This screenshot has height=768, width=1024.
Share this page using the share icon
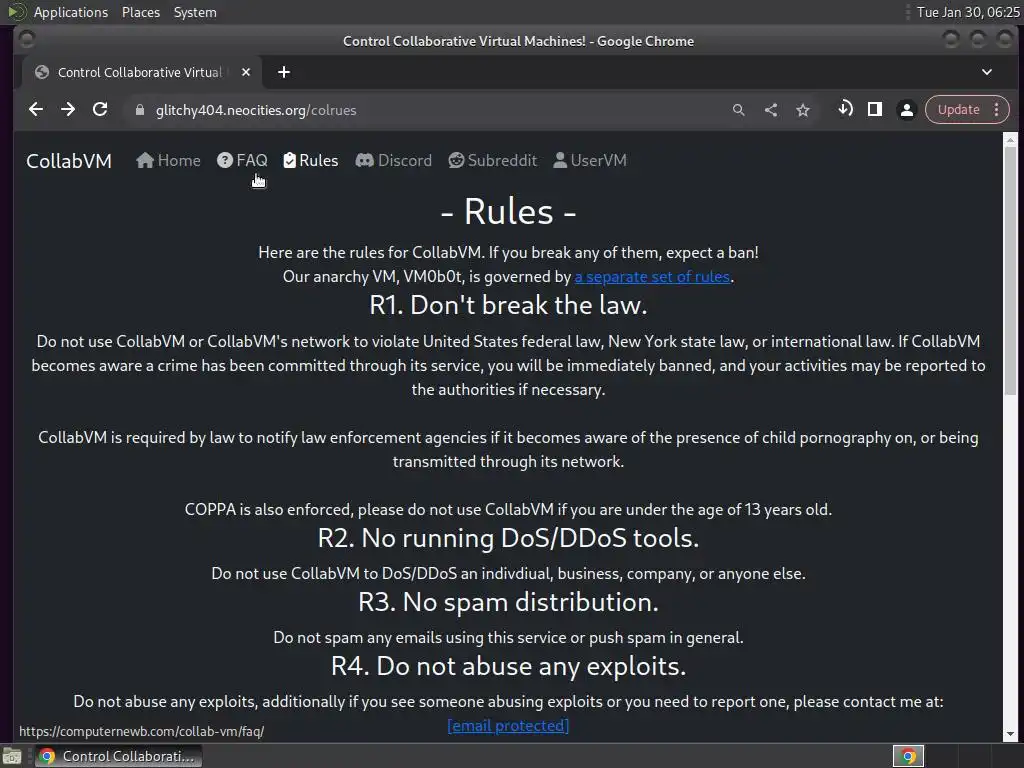click(771, 110)
